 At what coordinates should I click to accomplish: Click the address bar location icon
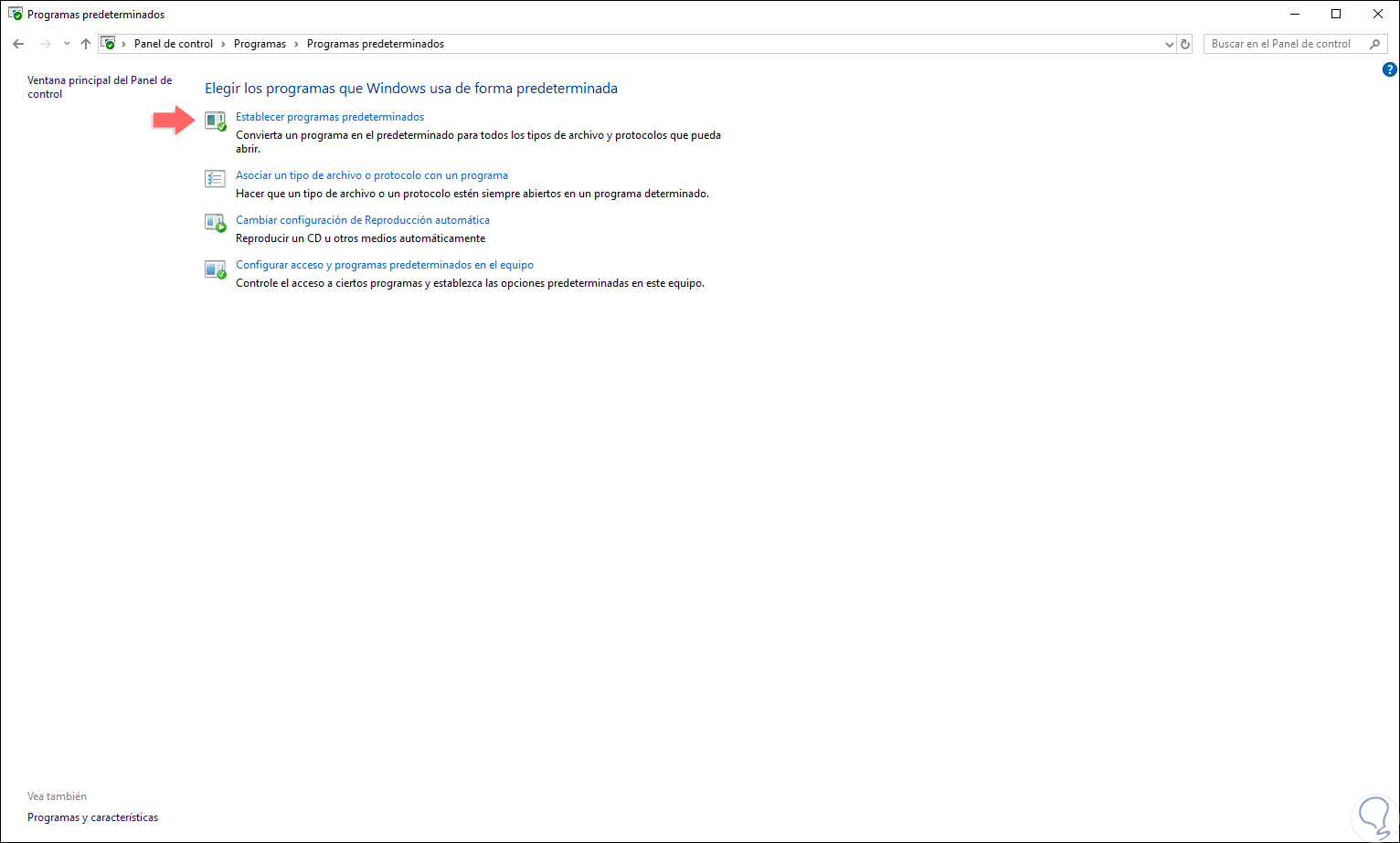click(x=108, y=44)
